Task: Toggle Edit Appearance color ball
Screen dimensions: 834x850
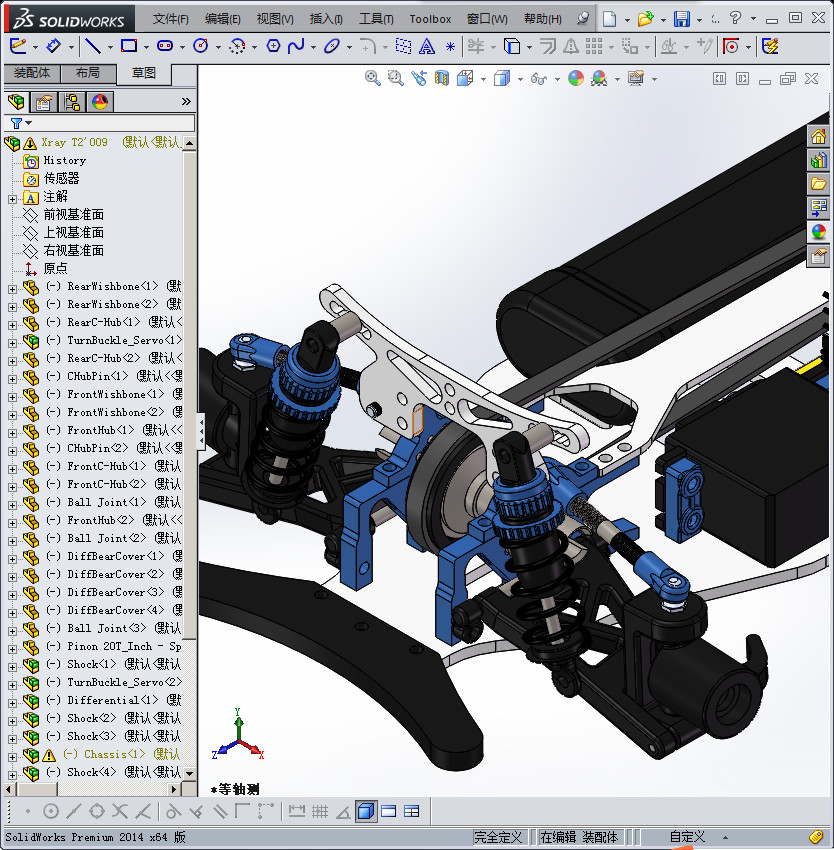Action: coord(576,79)
